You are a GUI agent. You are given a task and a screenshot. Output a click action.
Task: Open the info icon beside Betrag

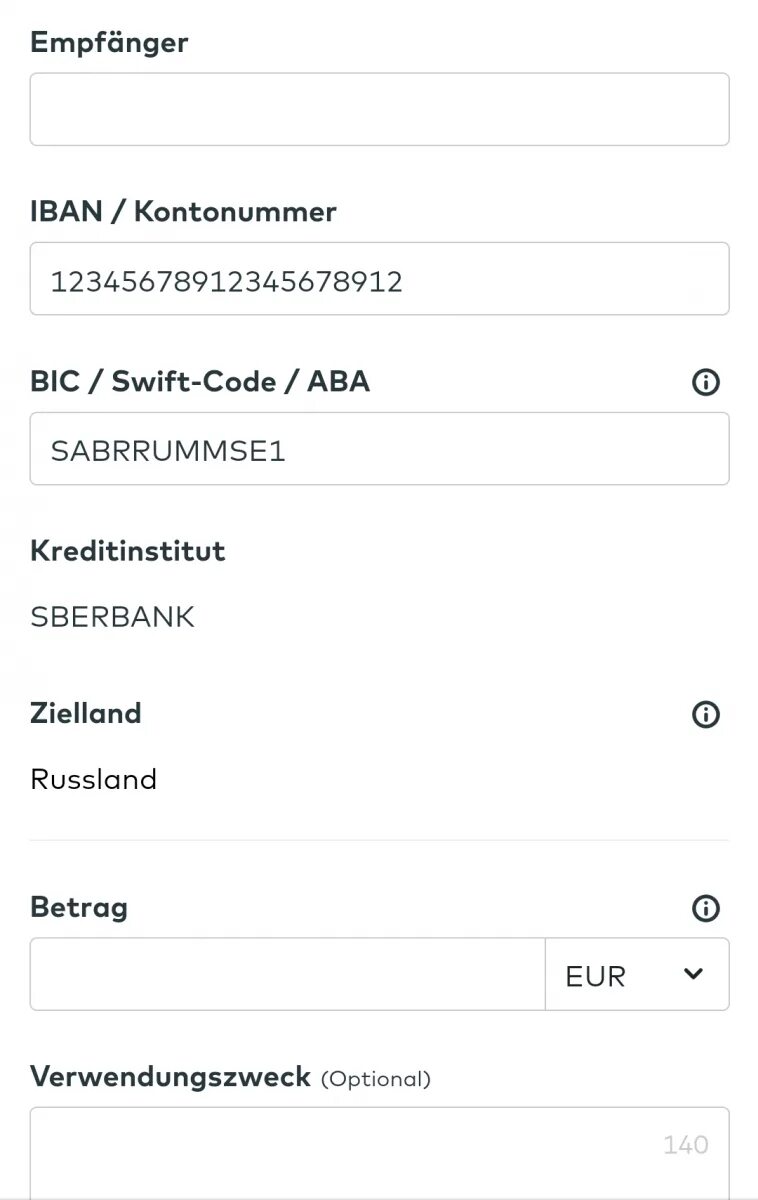pyautogui.click(x=706, y=908)
